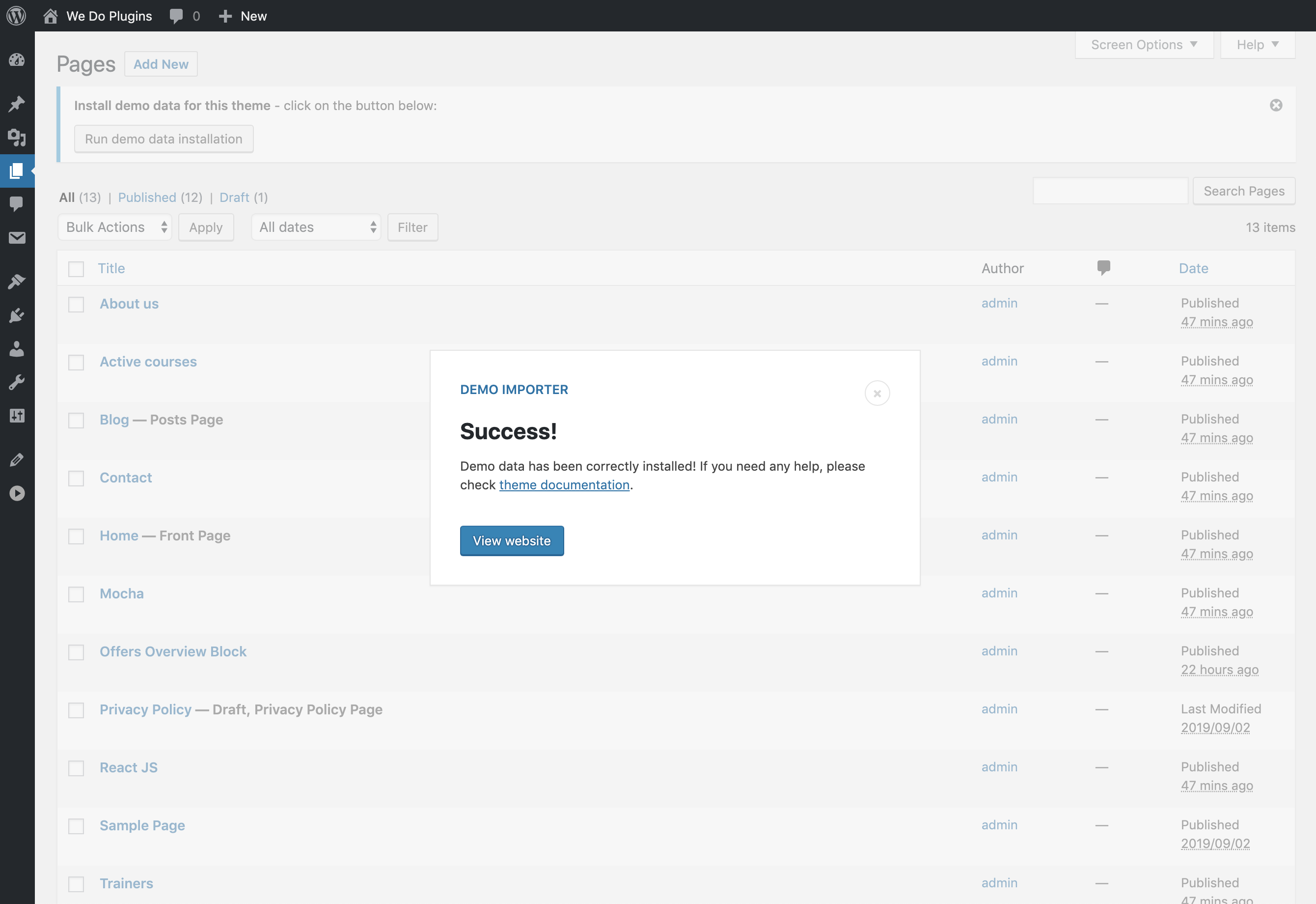Check the Contact row checkbox
This screenshot has height=904, width=1316.
(x=76, y=478)
